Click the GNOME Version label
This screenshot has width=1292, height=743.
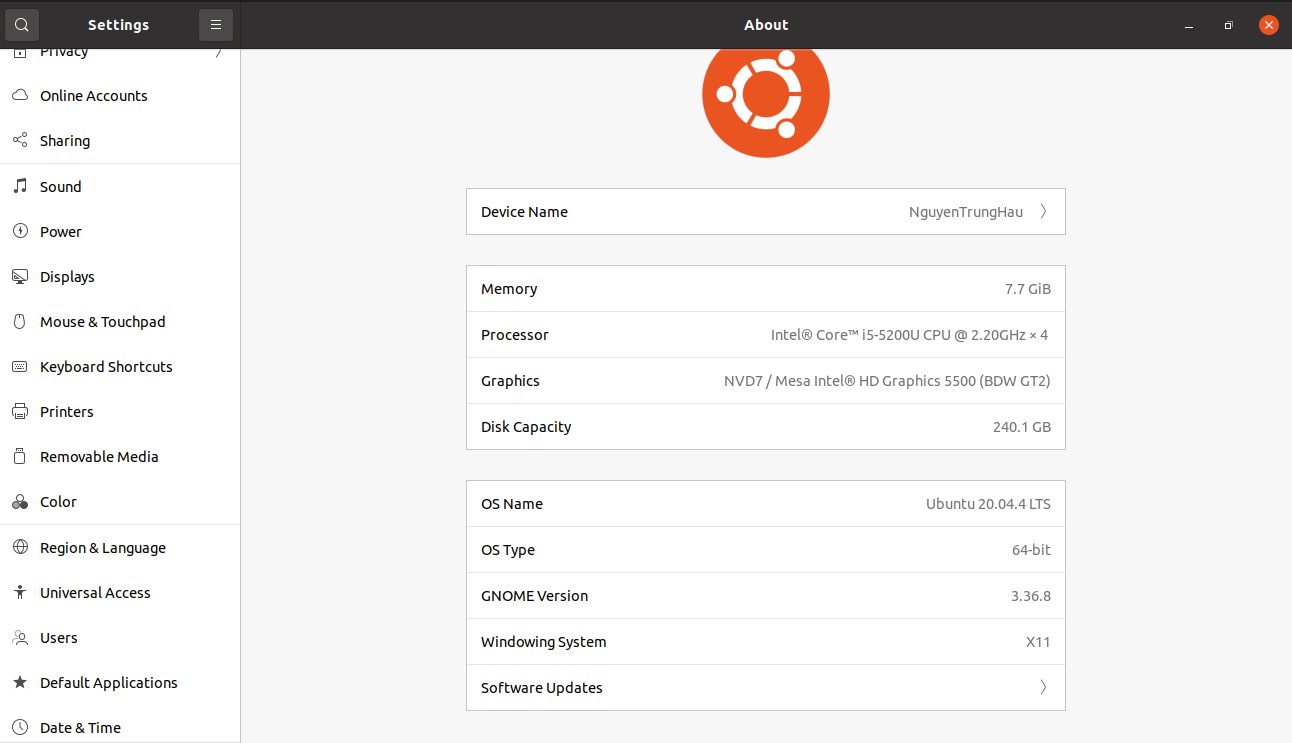coord(535,596)
